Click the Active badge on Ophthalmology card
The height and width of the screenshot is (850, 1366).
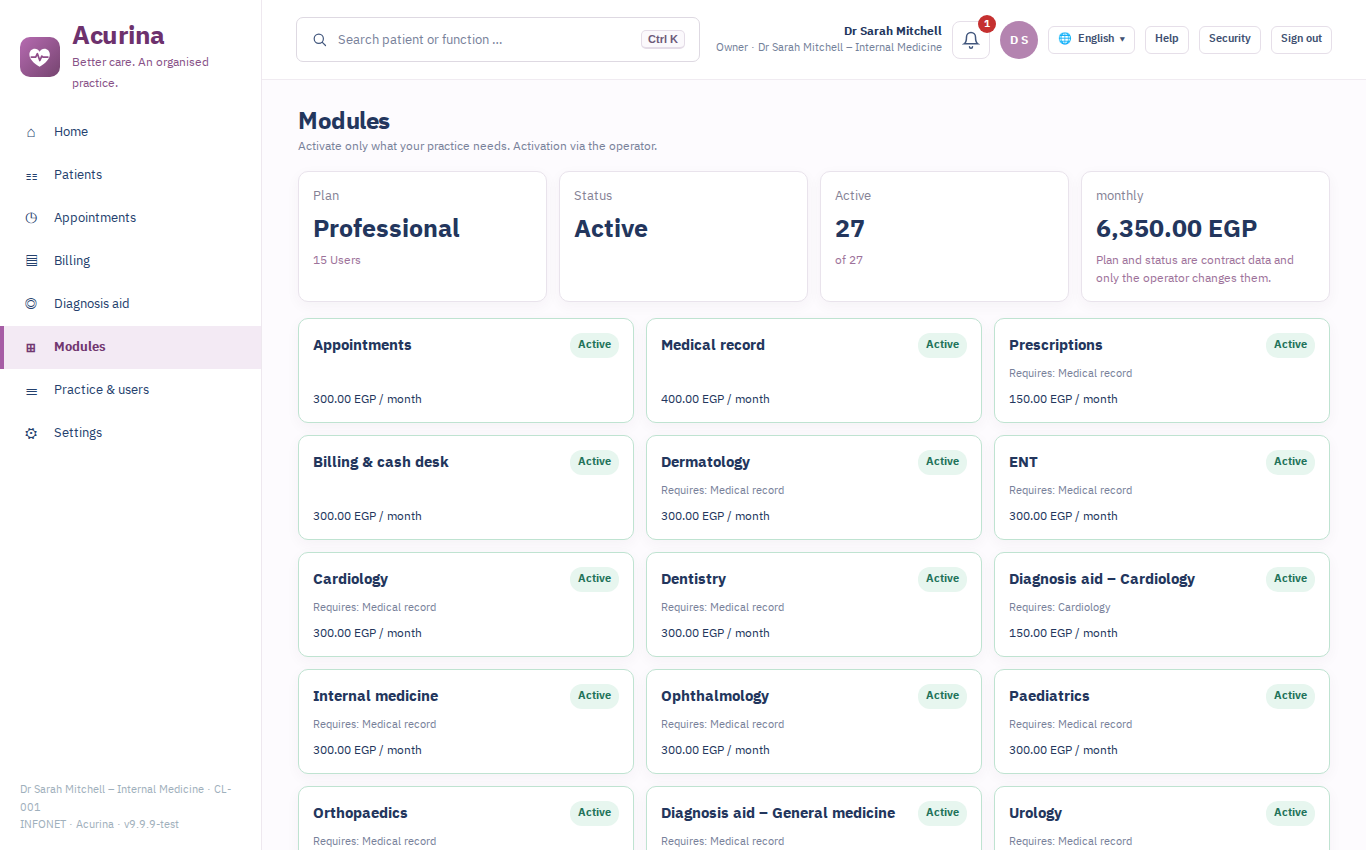pyautogui.click(x=942, y=696)
